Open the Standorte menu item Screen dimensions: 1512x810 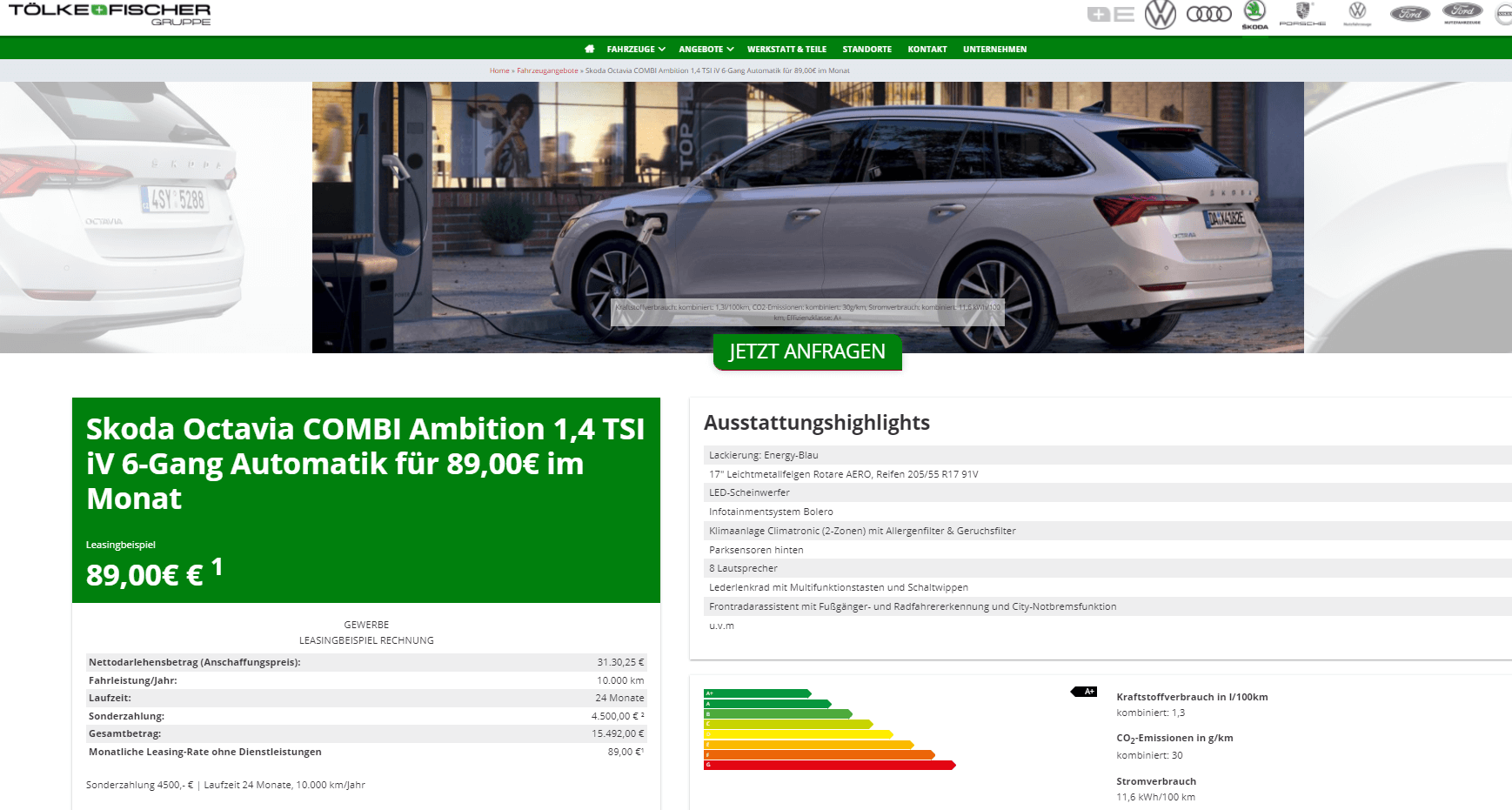click(x=866, y=49)
